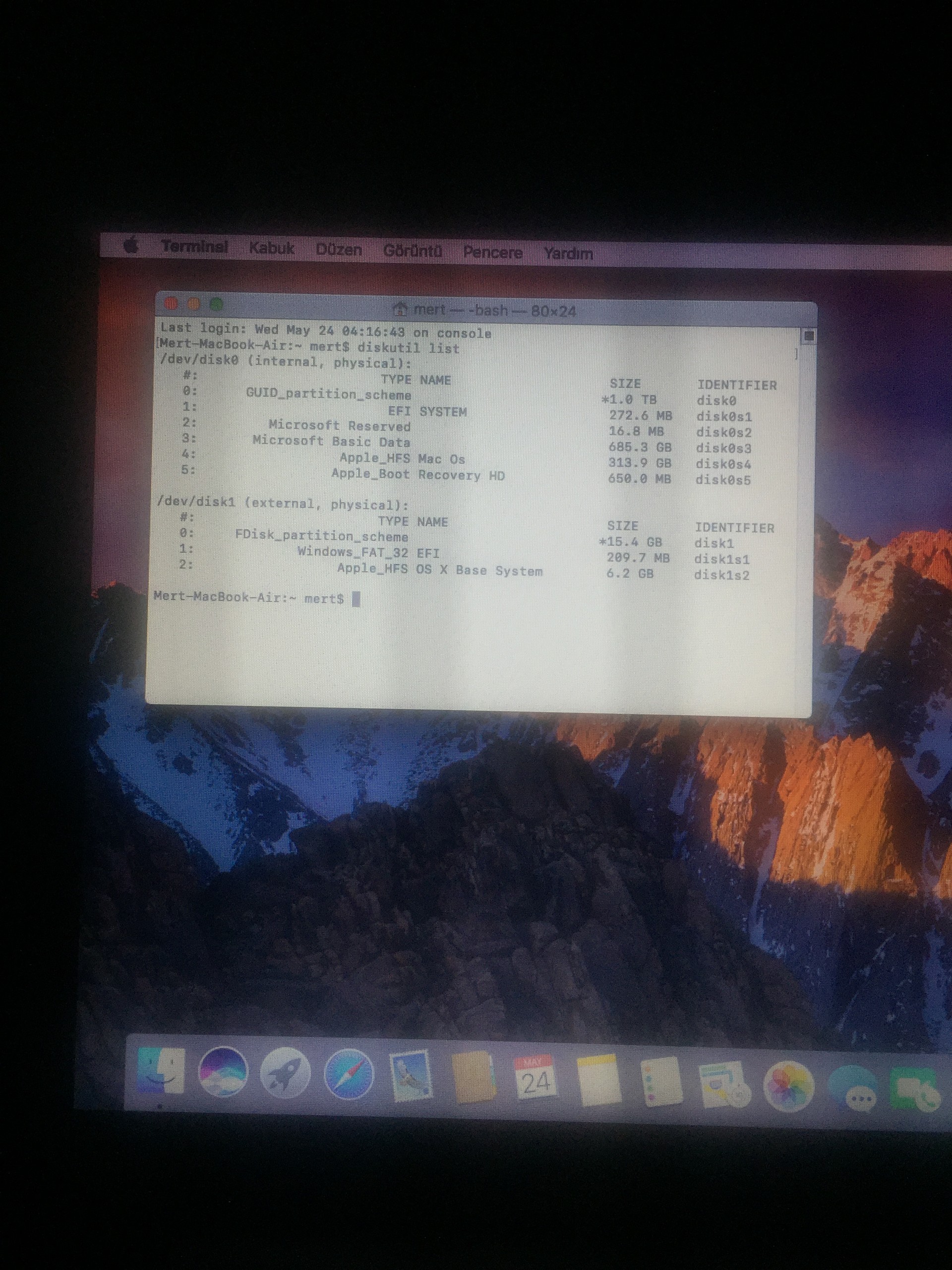Open the Düzen menu
952x1270 pixels.
(x=339, y=250)
